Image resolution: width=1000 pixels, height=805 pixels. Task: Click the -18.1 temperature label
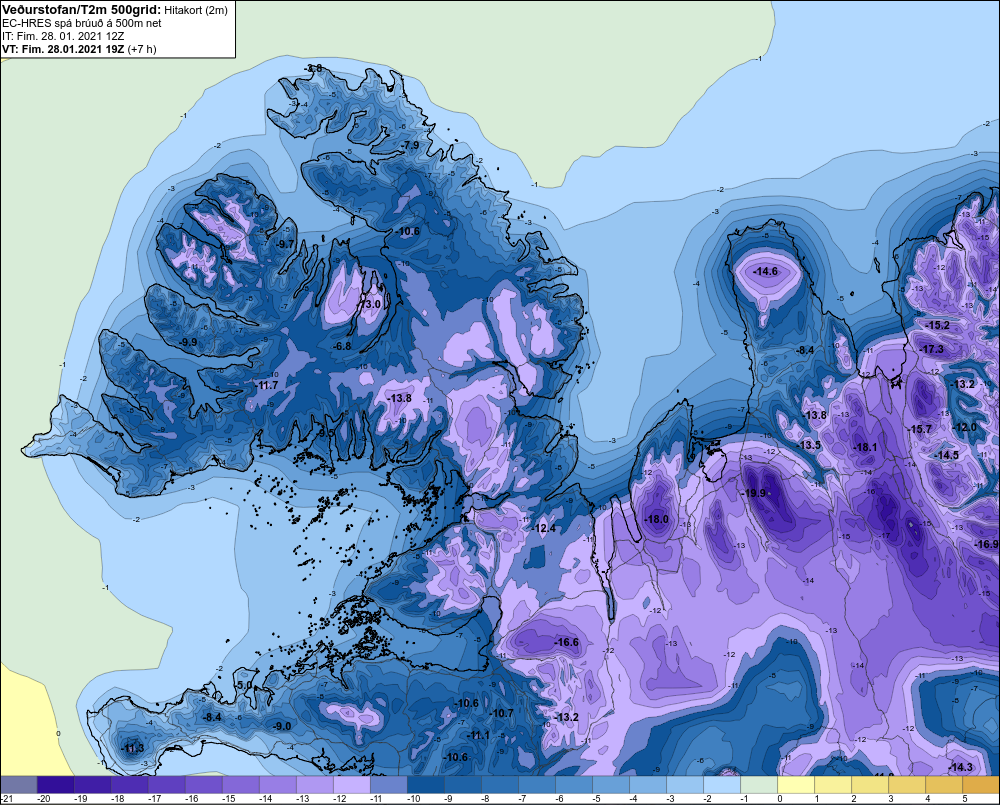click(x=865, y=447)
